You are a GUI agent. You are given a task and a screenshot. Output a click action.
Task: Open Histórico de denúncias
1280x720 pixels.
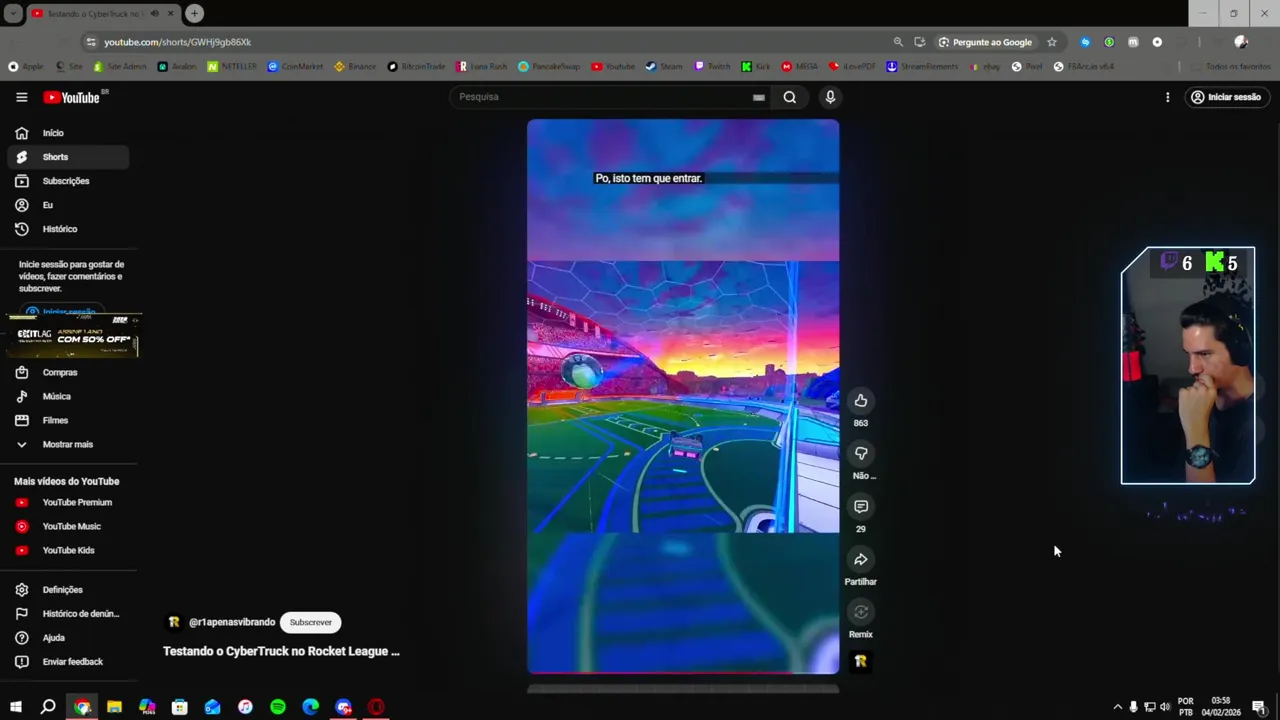pyautogui.click(x=68, y=614)
